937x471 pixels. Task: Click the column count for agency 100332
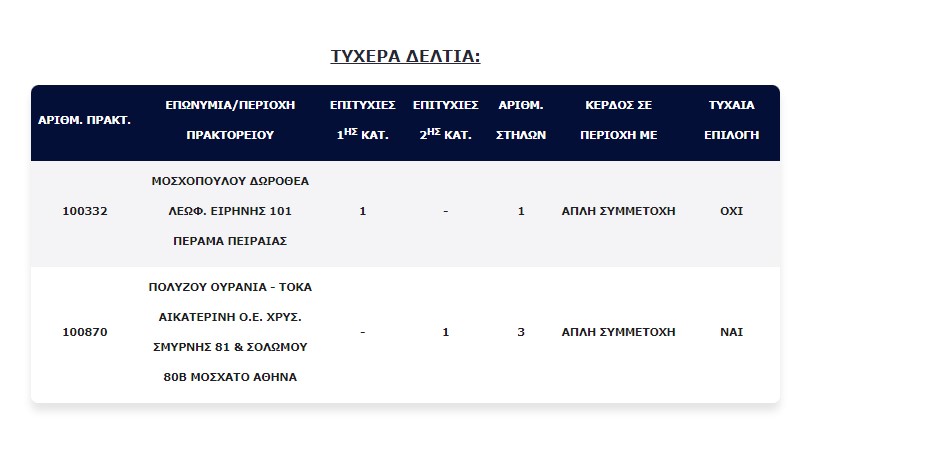pos(521,212)
